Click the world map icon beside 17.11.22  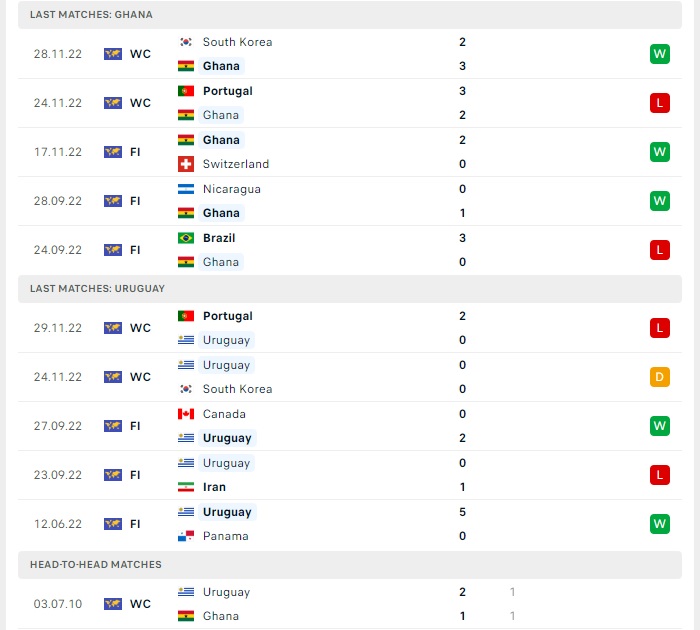tap(112, 152)
